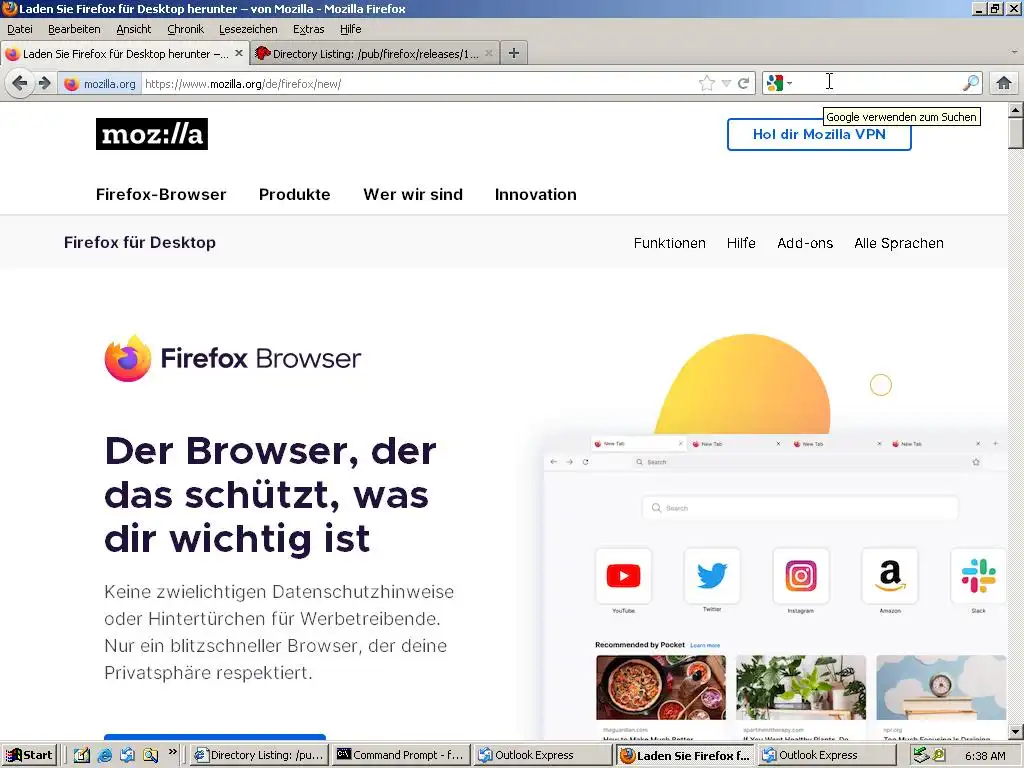Open the Alle Sprachen link

[x=899, y=243]
